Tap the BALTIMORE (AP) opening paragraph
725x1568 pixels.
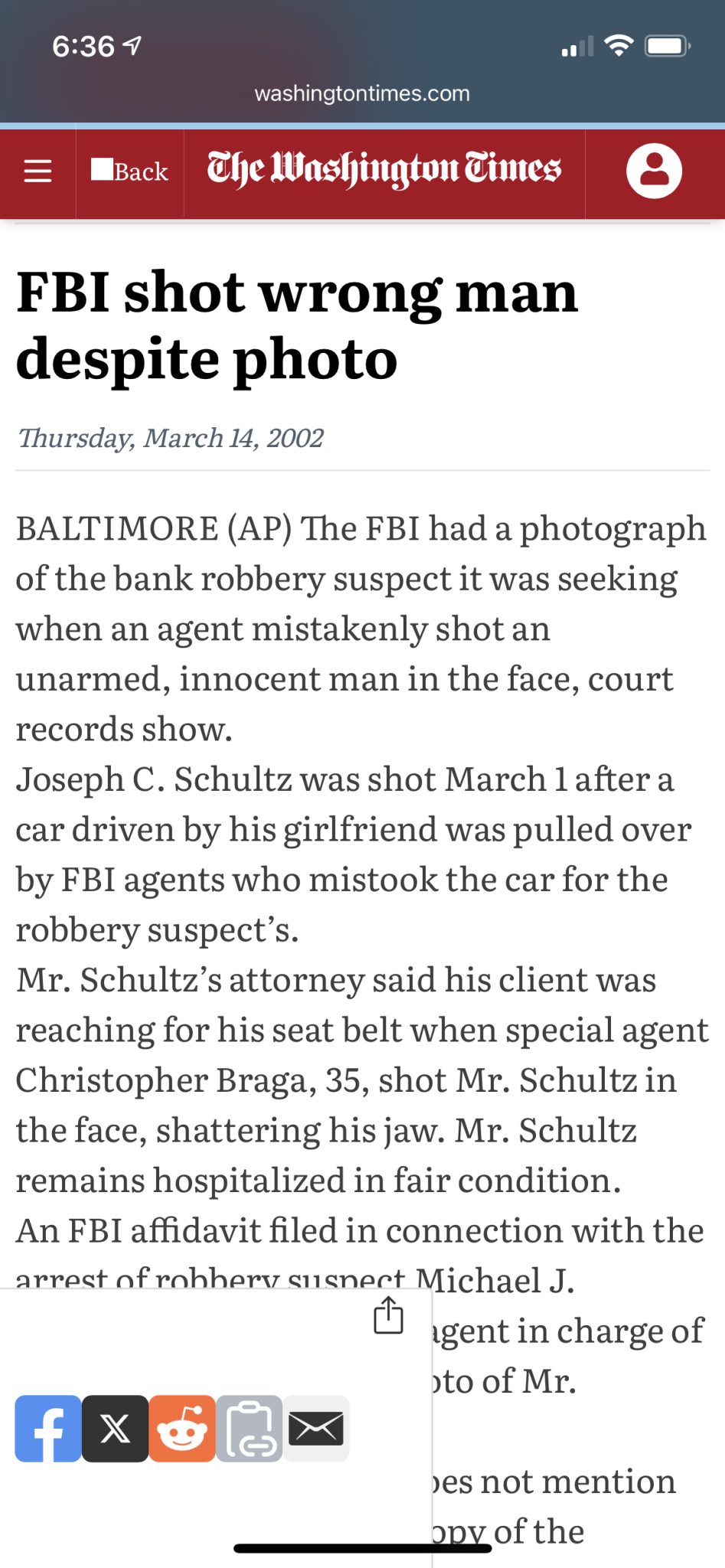pyautogui.click(x=361, y=629)
